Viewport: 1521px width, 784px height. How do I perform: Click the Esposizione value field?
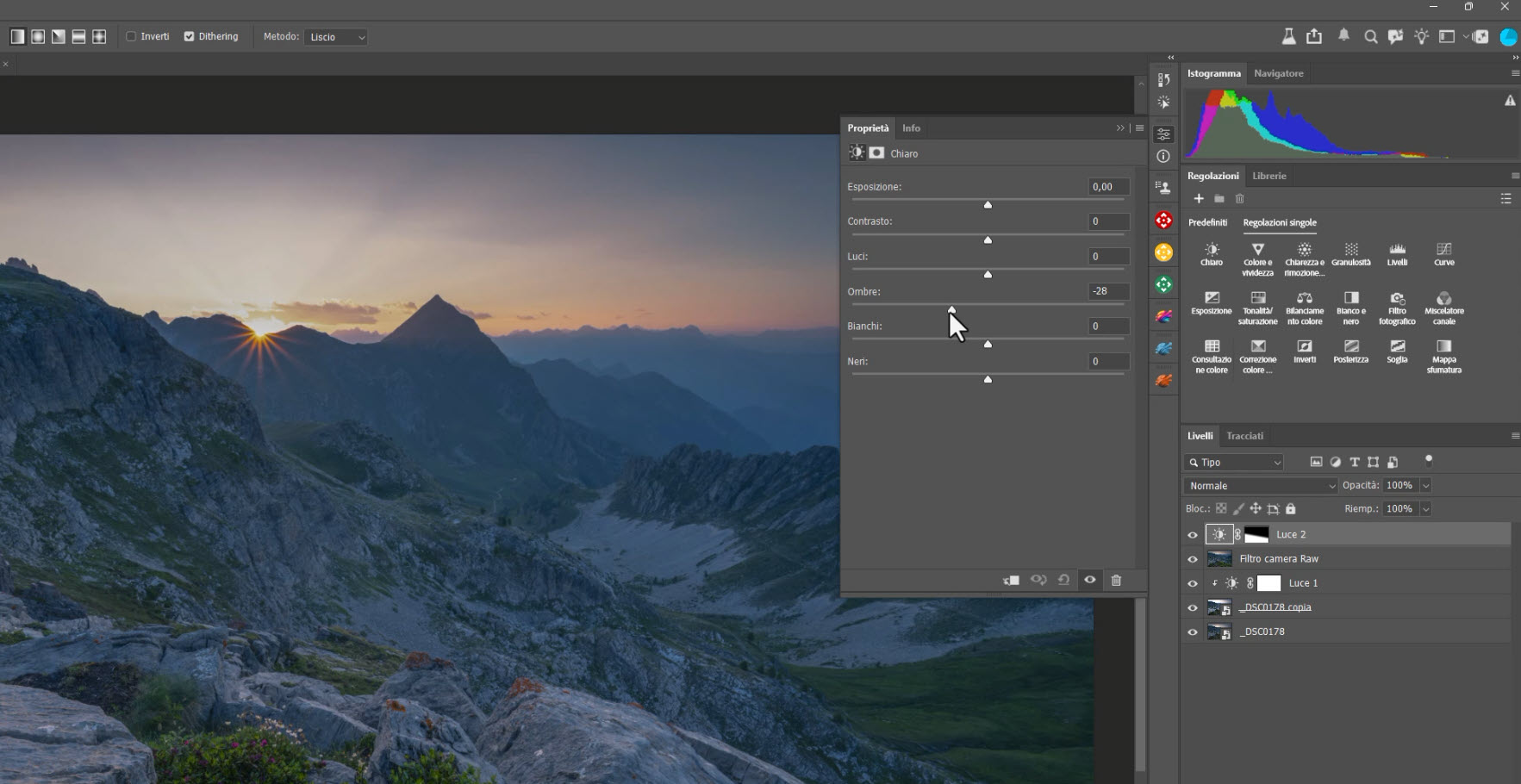tap(1108, 187)
